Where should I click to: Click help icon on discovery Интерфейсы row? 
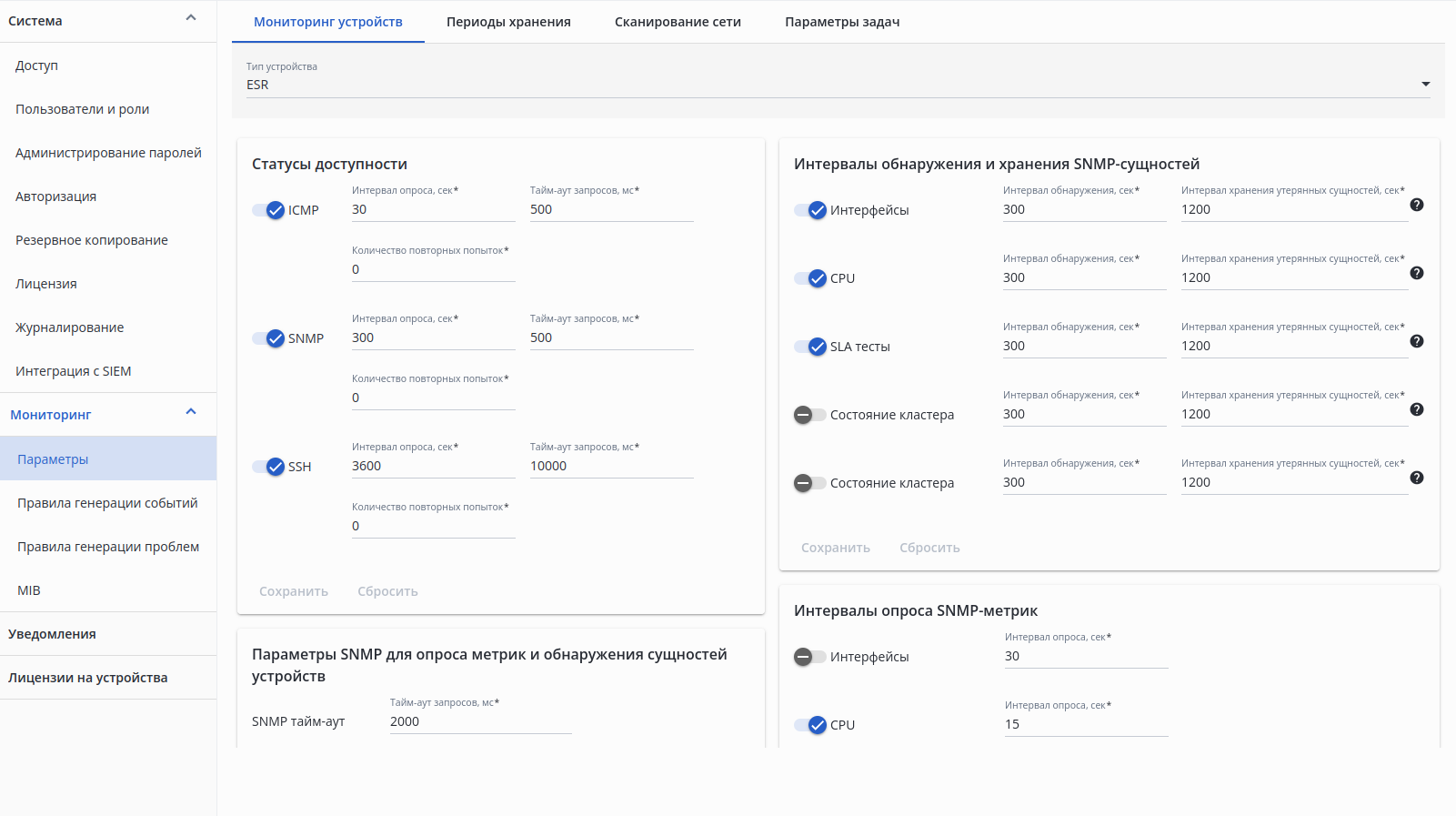click(x=1416, y=205)
